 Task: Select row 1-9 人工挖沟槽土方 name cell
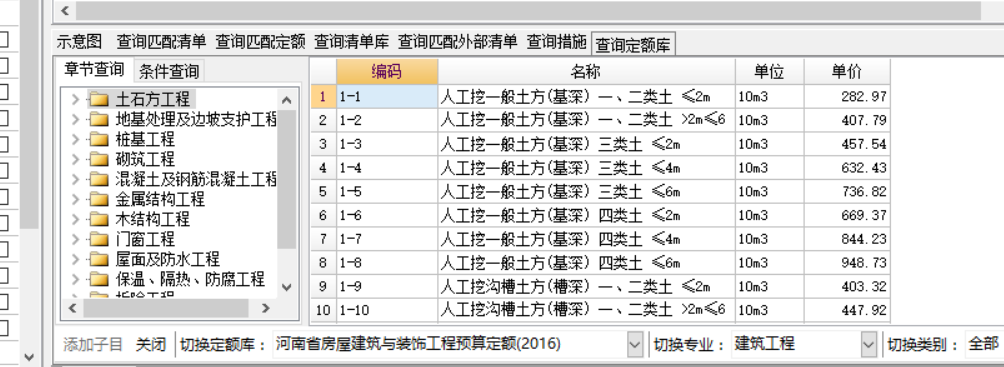587,286
